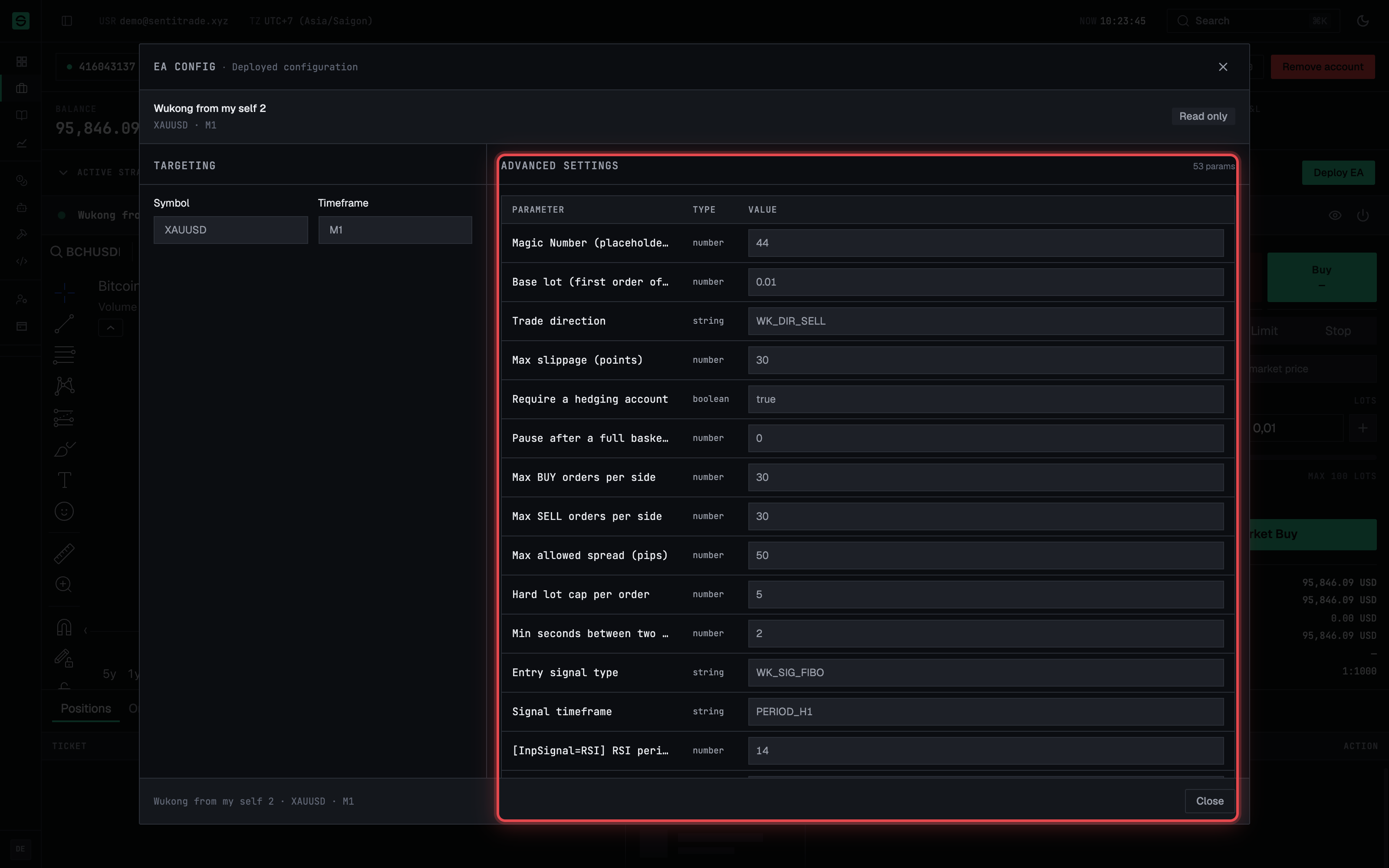This screenshot has width=1389, height=868.
Task: Select the Fibonacci lines tool
Action: point(64,355)
